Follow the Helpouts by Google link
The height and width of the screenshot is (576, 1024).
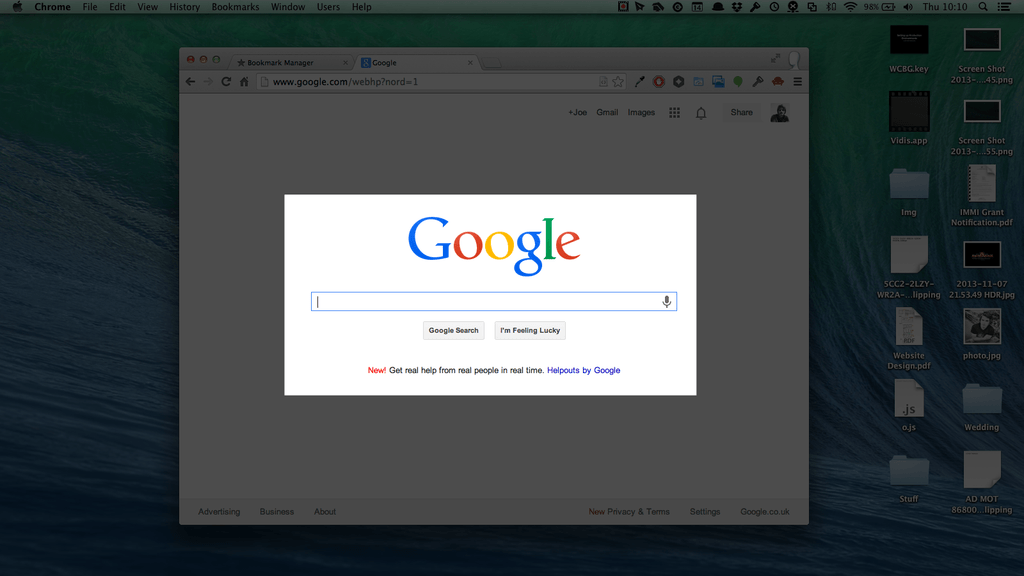pyautogui.click(x=583, y=370)
